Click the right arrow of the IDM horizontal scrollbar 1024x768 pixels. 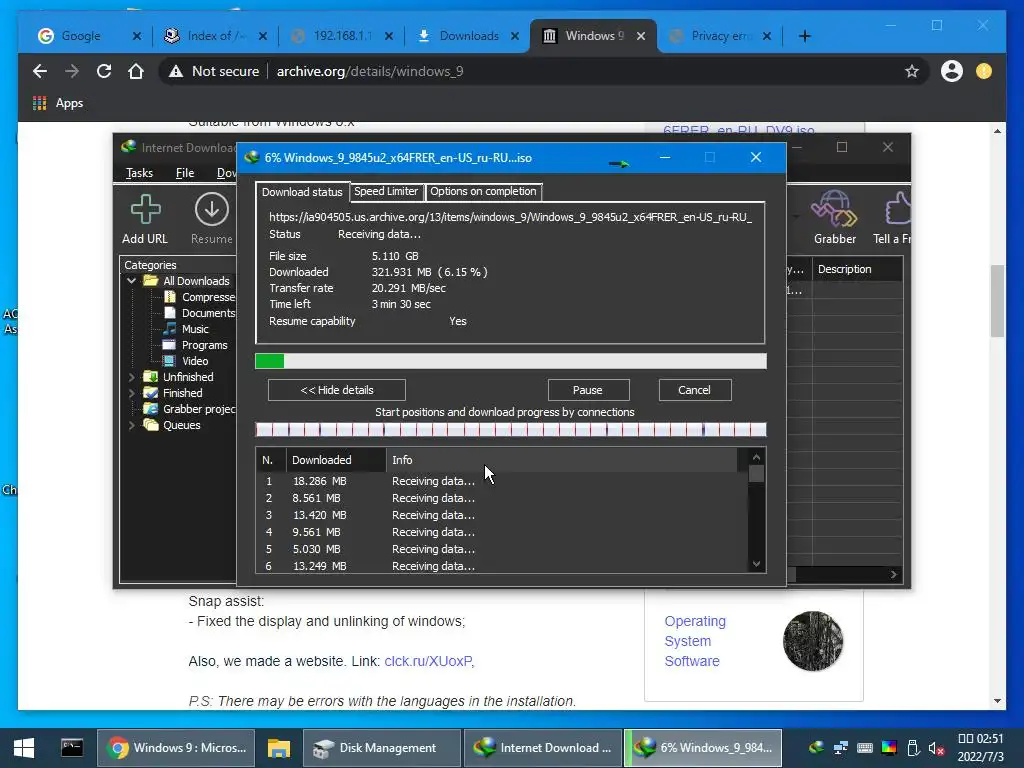[893, 574]
